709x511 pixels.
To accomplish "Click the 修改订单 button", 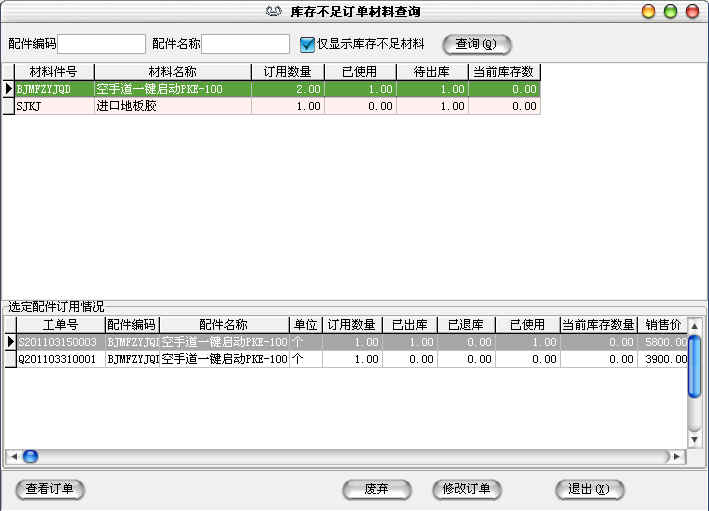I will [467, 489].
